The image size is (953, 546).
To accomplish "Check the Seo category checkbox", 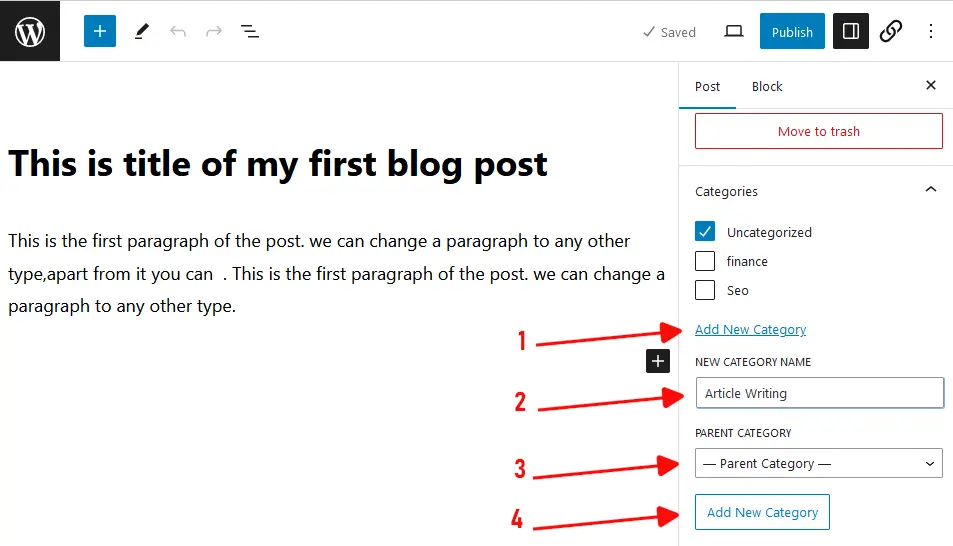I will pos(705,290).
